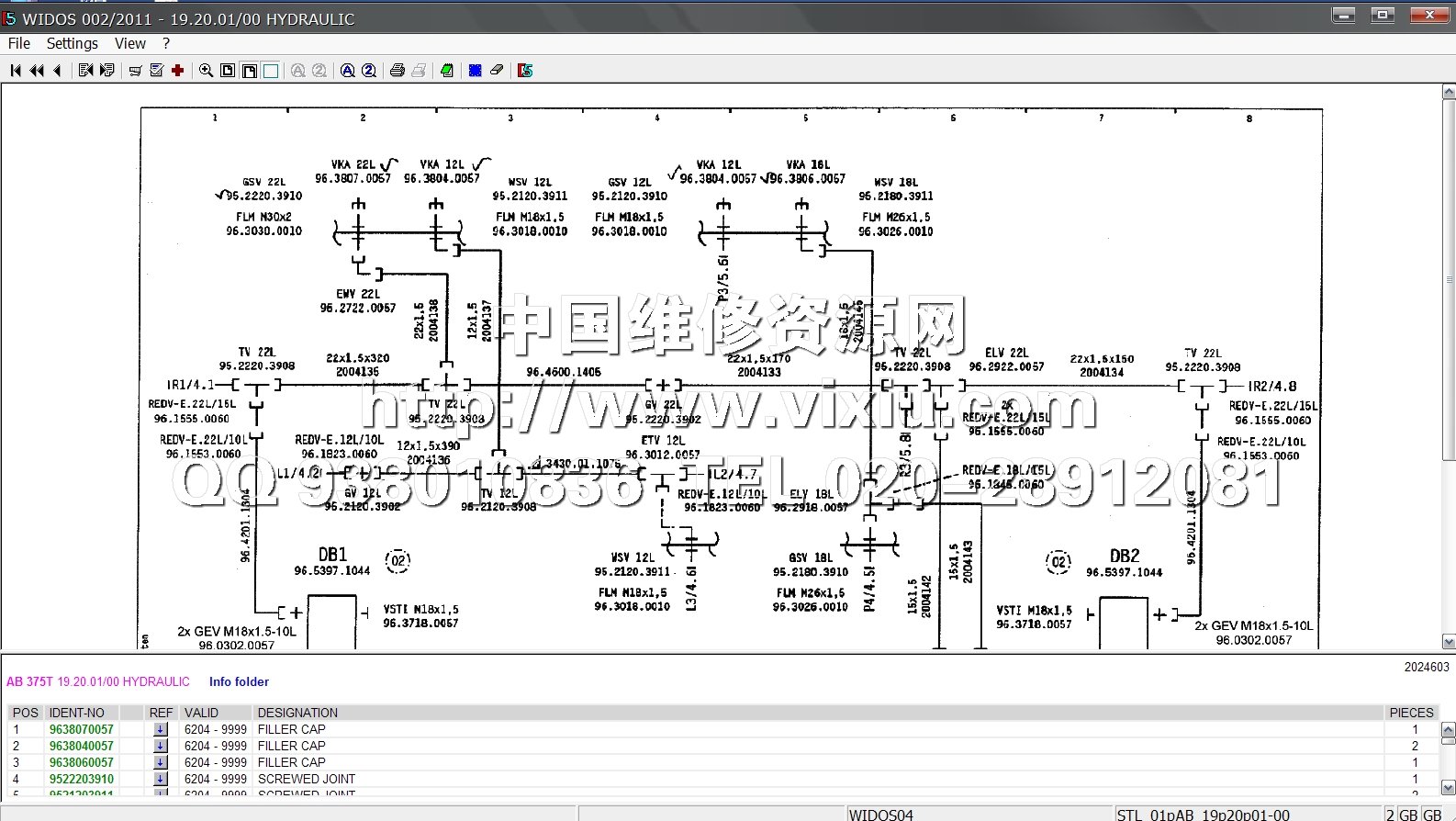This screenshot has width=1456, height=821.
Task: Toggle the empty frame view button
Action: [271, 71]
